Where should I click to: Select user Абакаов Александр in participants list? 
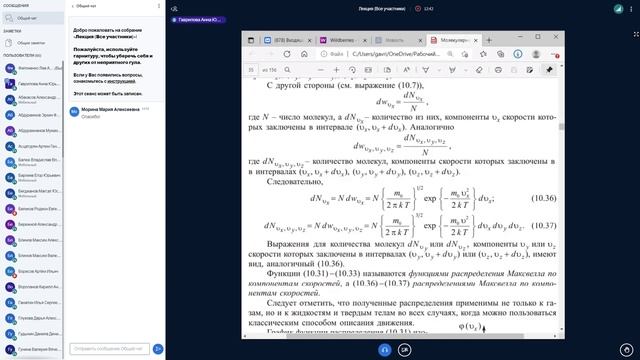tap(33, 99)
